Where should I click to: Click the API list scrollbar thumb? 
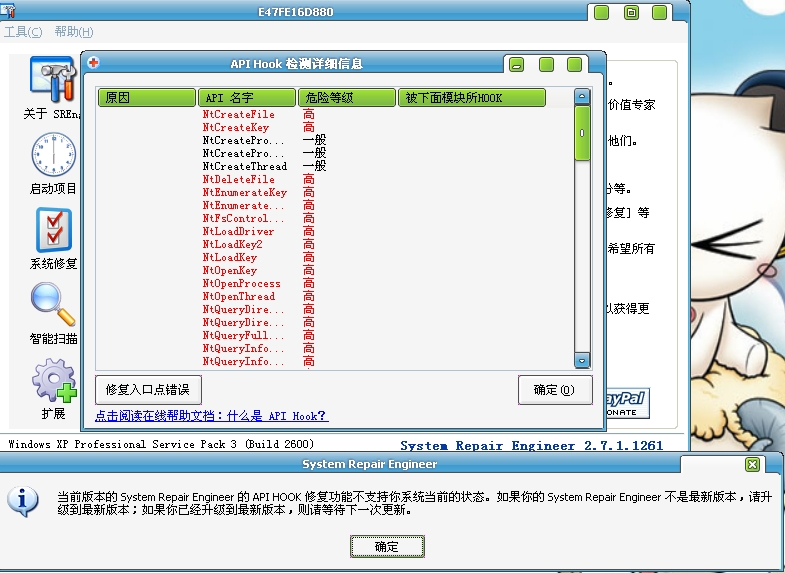coord(582,133)
